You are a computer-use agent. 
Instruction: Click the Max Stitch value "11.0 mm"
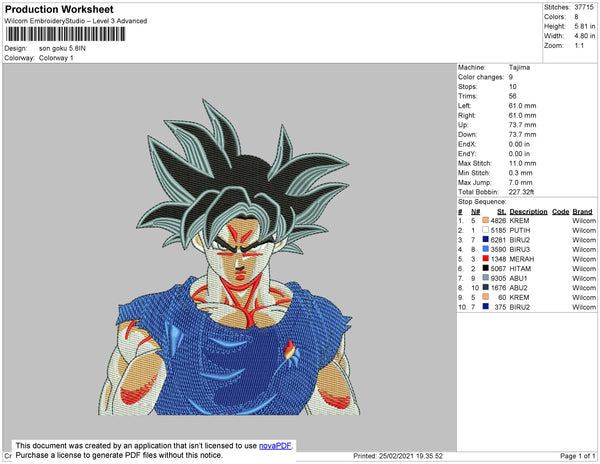tap(522, 163)
